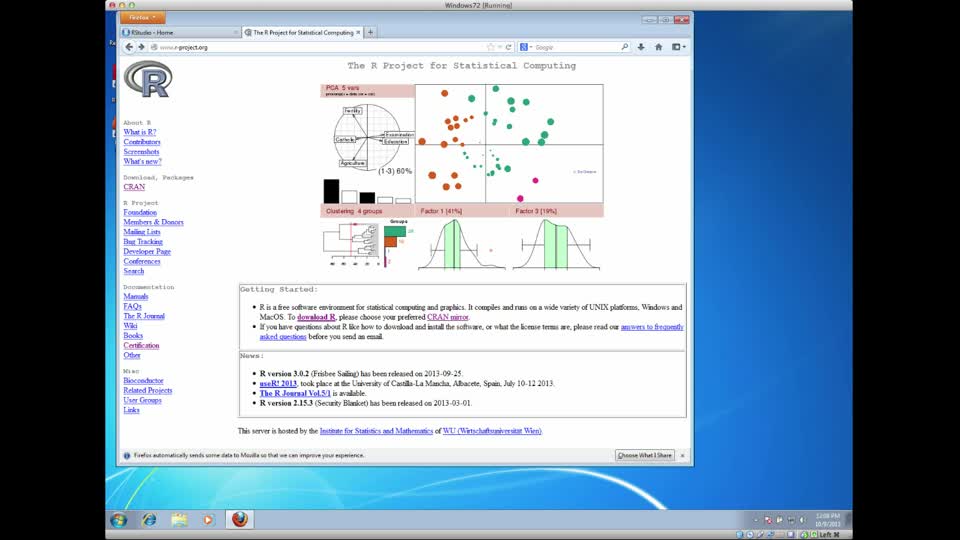The height and width of the screenshot is (540, 960).
Task: Open the Links sidebar link
Action: 131,410
